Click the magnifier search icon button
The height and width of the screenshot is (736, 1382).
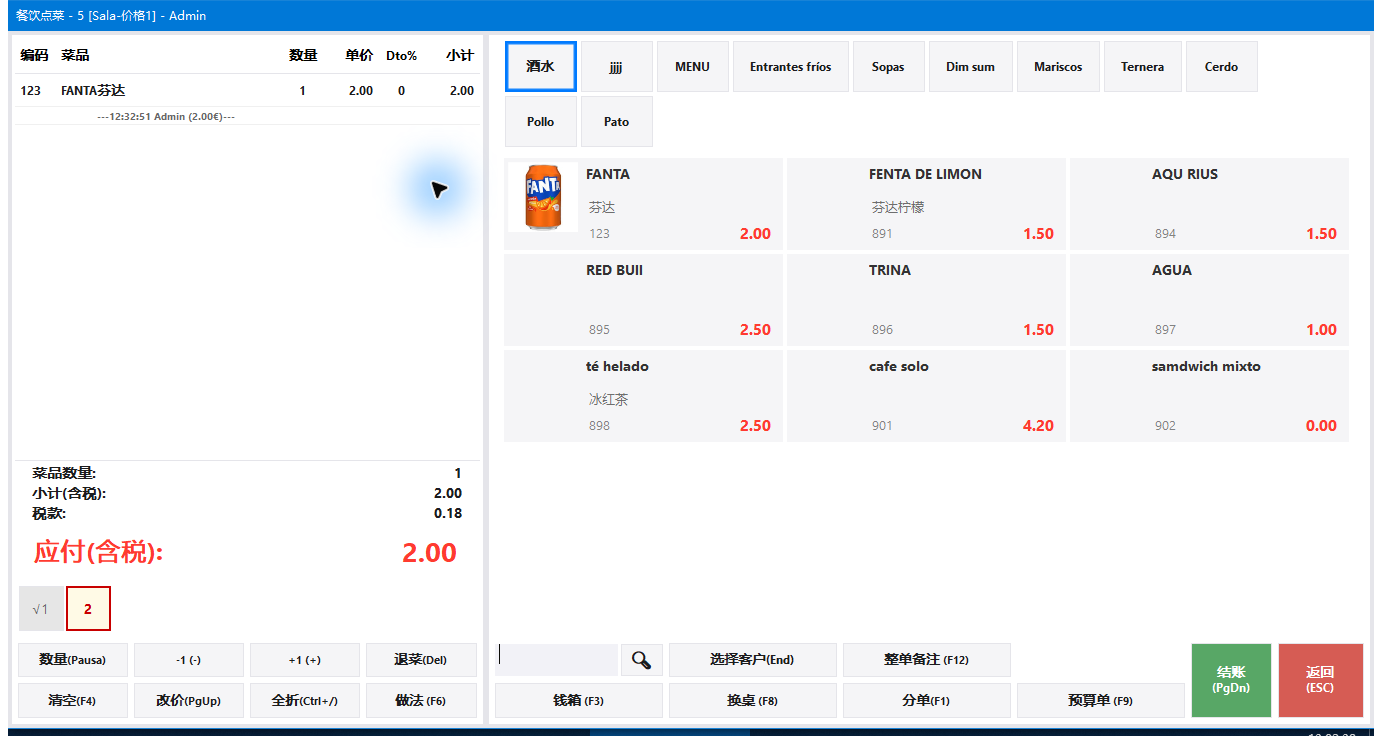(x=642, y=660)
